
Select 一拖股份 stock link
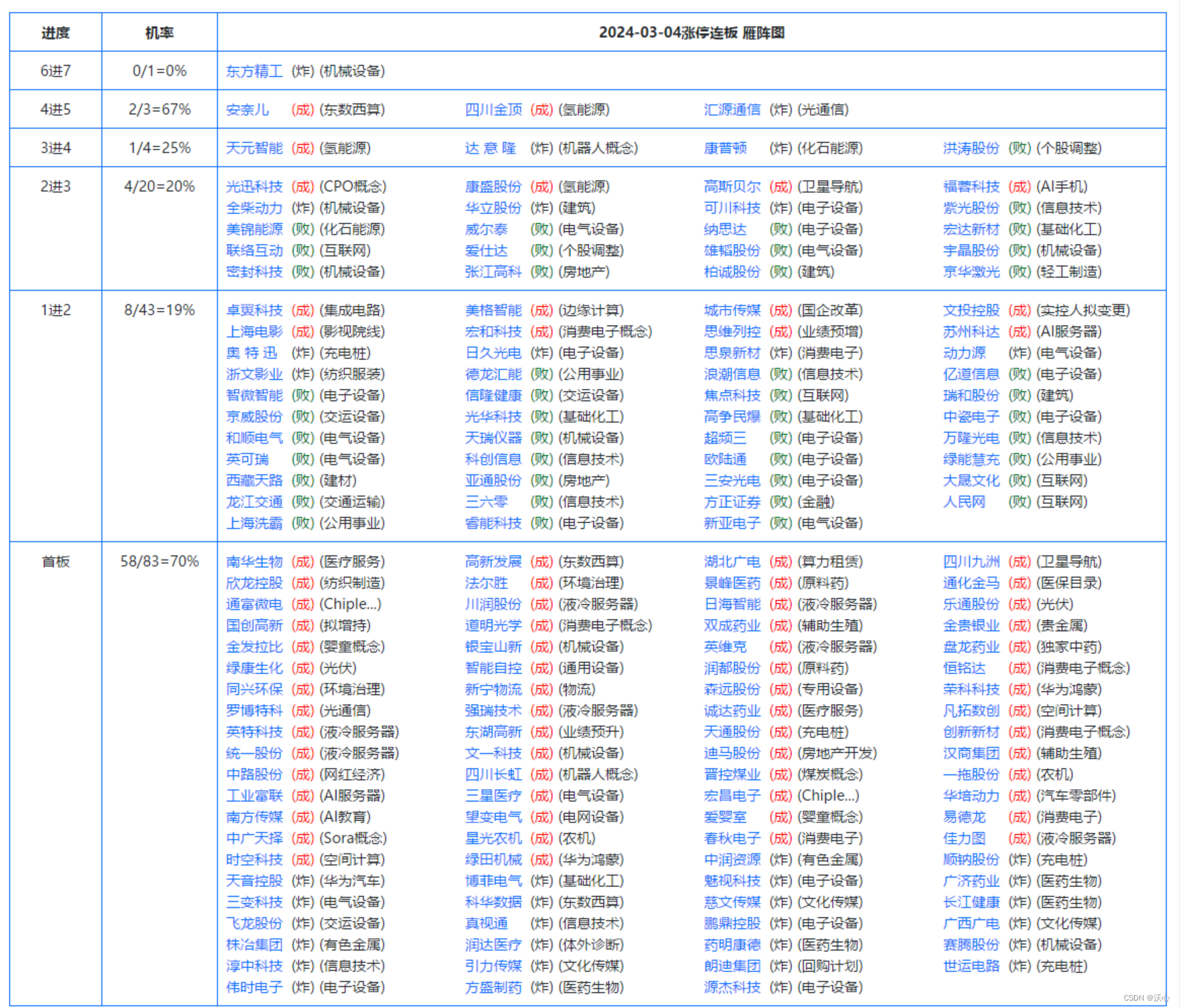coord(971,774)
